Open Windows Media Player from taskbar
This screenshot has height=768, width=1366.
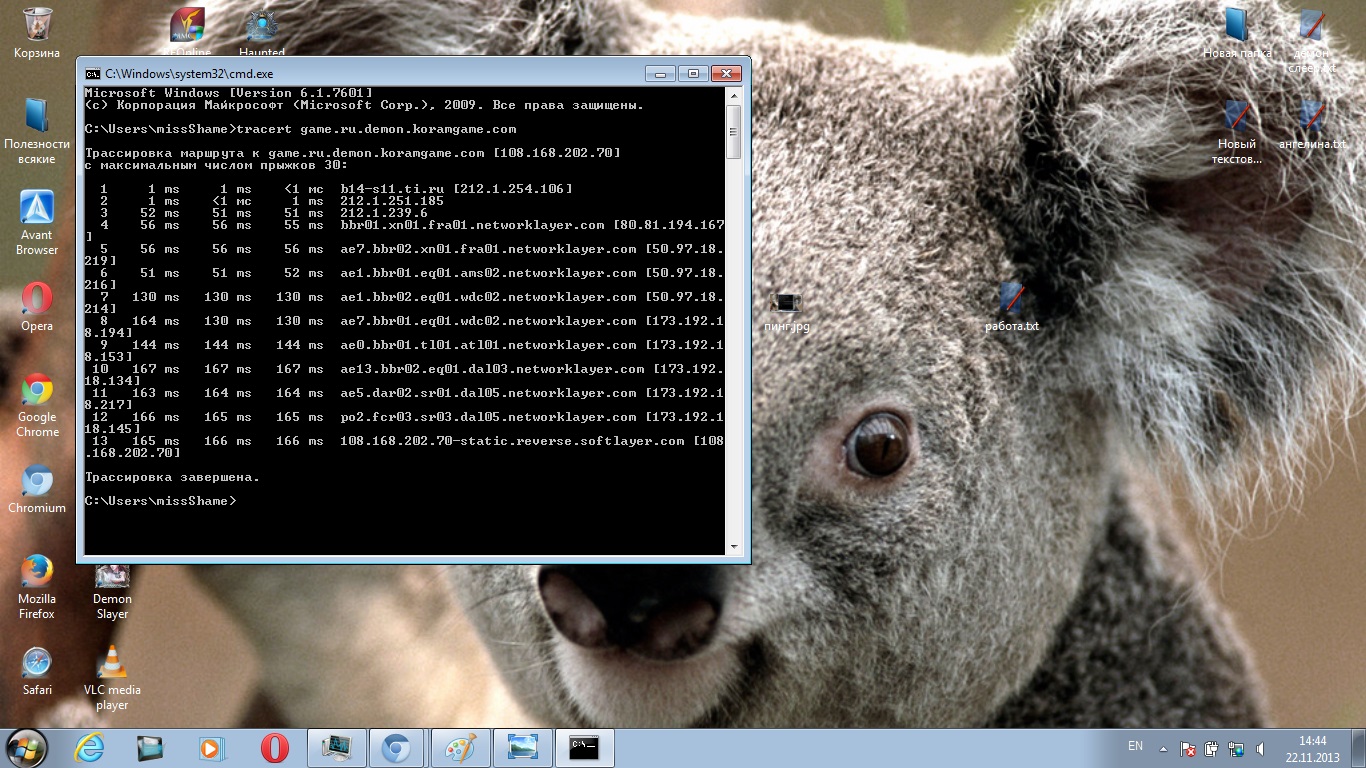211,748
